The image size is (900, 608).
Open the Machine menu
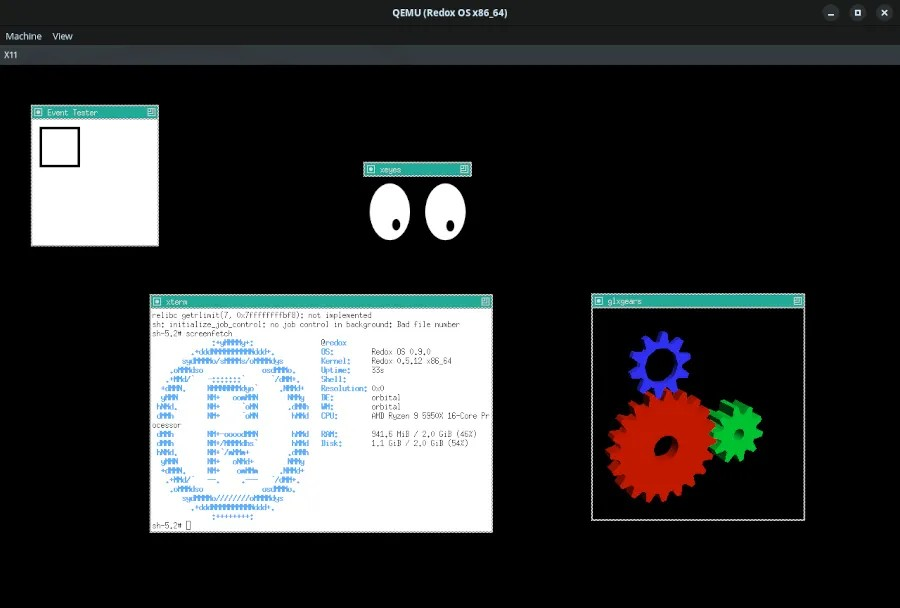click(x=23, y=36)
